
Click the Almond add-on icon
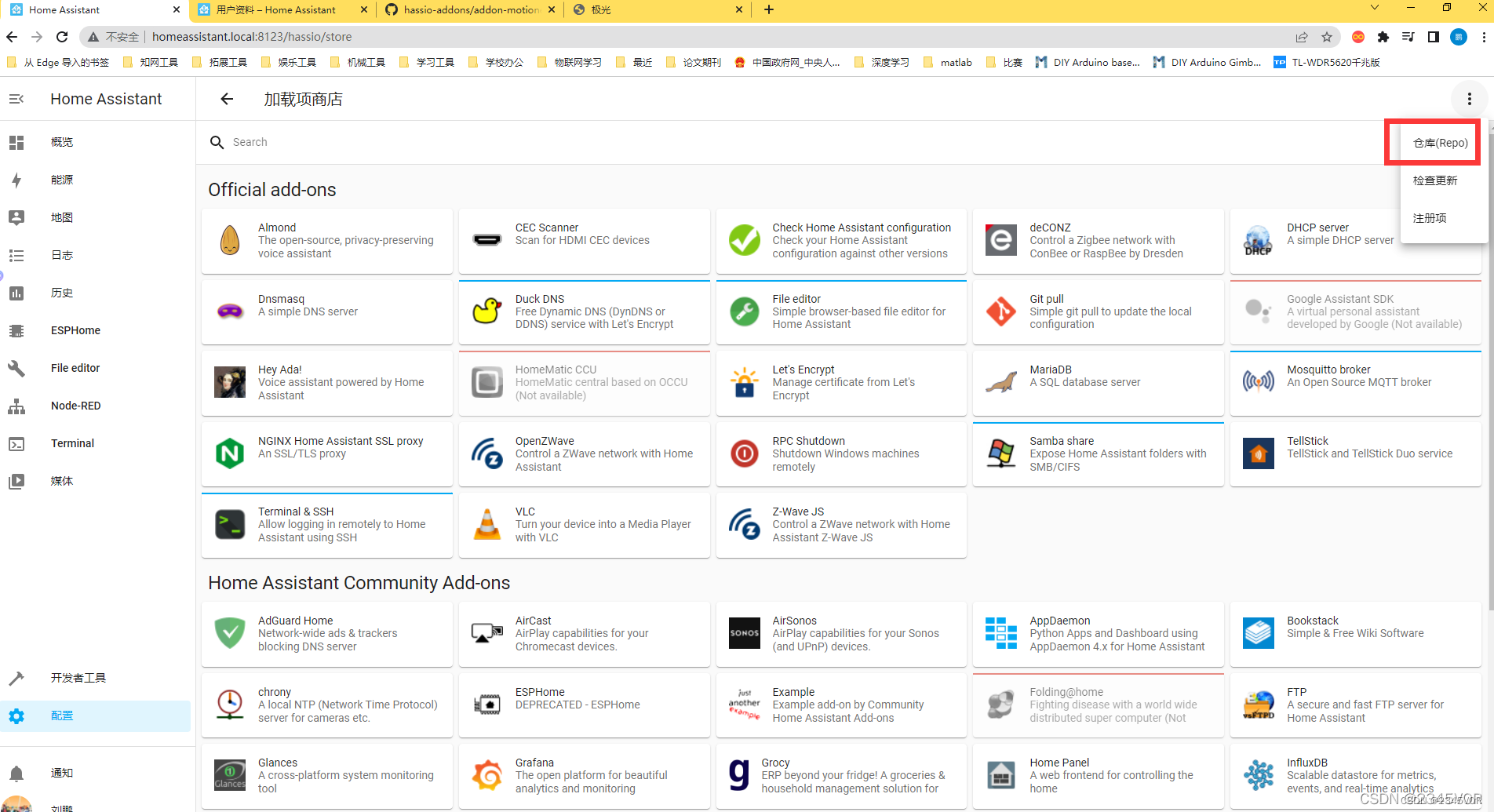click(230, 240)
